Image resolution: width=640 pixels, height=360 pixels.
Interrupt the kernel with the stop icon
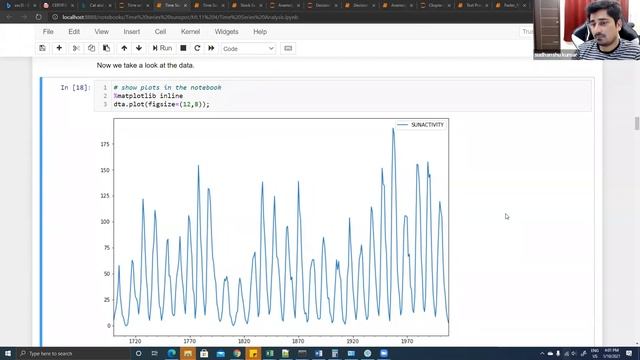coord(183,48)
